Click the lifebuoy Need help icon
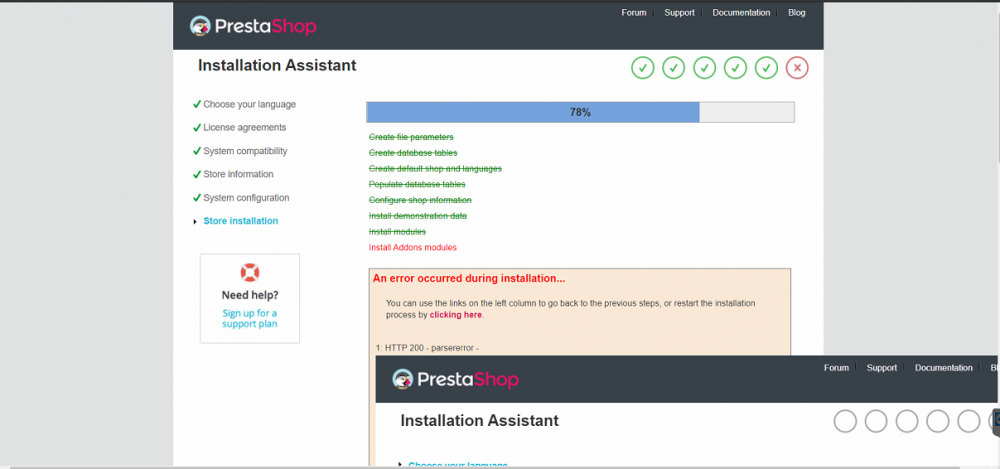Viewport: 1000px width, 469px height. click(x=250, y=272)
